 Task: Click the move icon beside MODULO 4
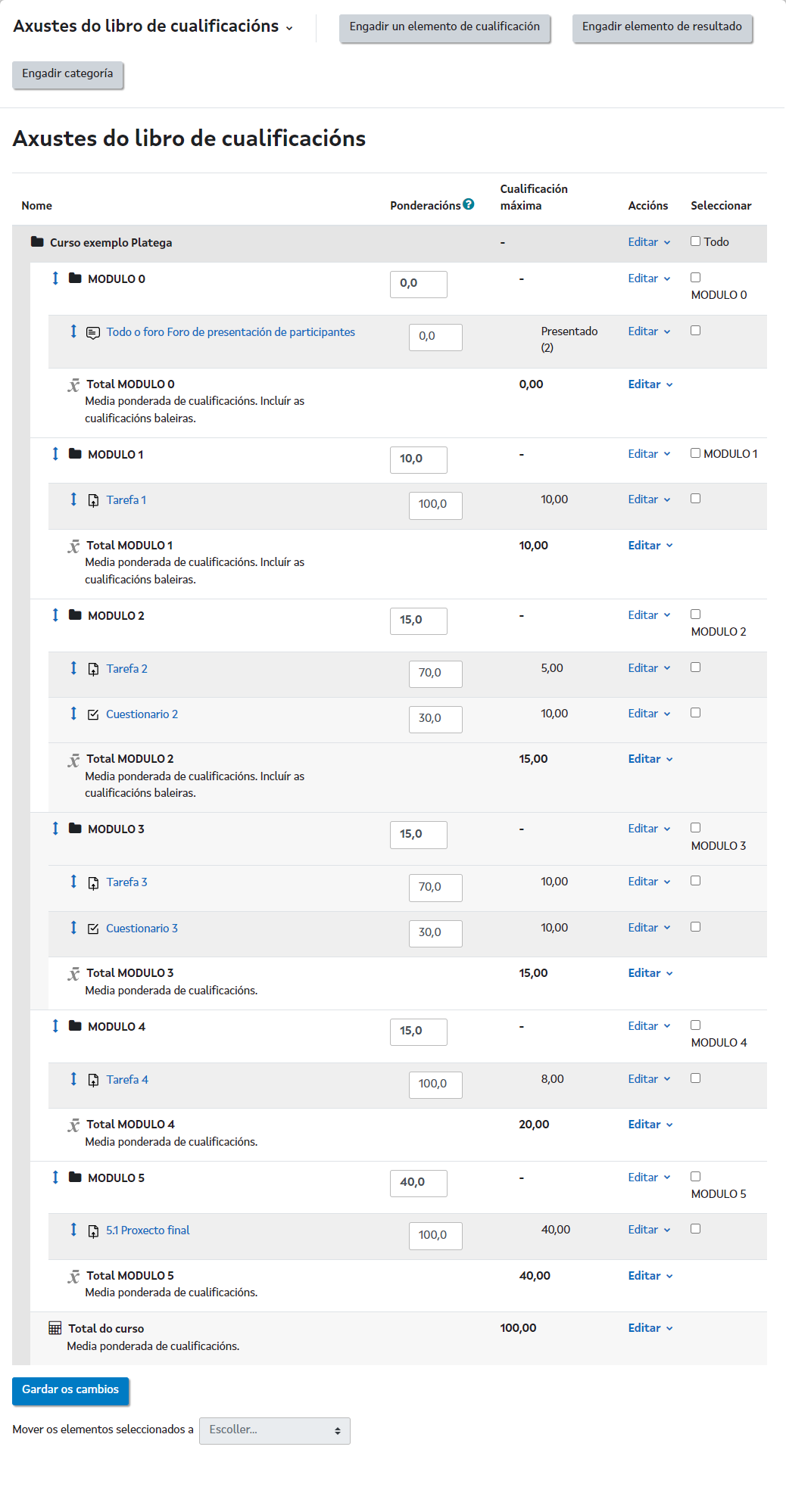(x=55, y=1026)
